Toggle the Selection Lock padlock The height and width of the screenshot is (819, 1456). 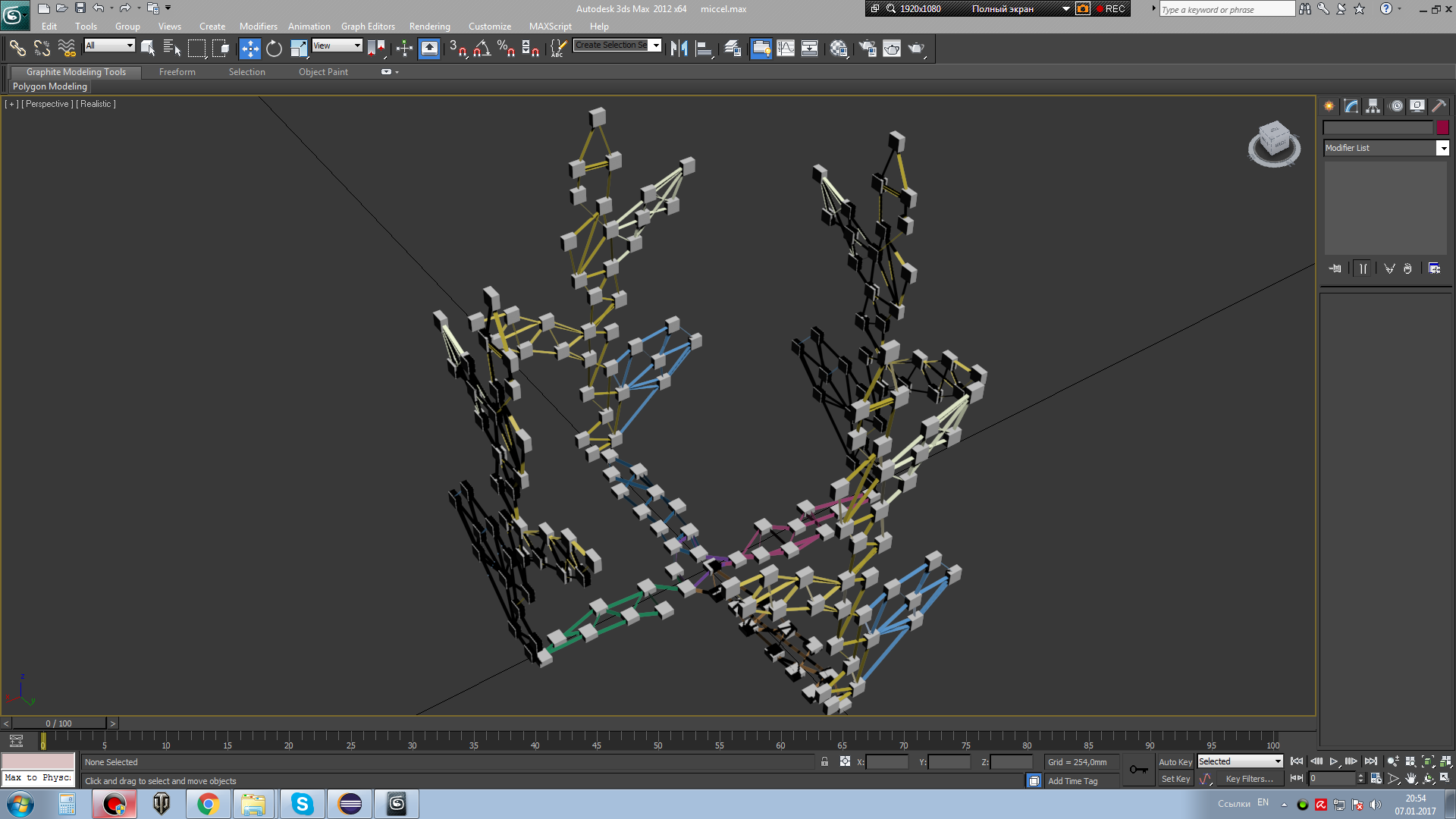coord(824,761)
